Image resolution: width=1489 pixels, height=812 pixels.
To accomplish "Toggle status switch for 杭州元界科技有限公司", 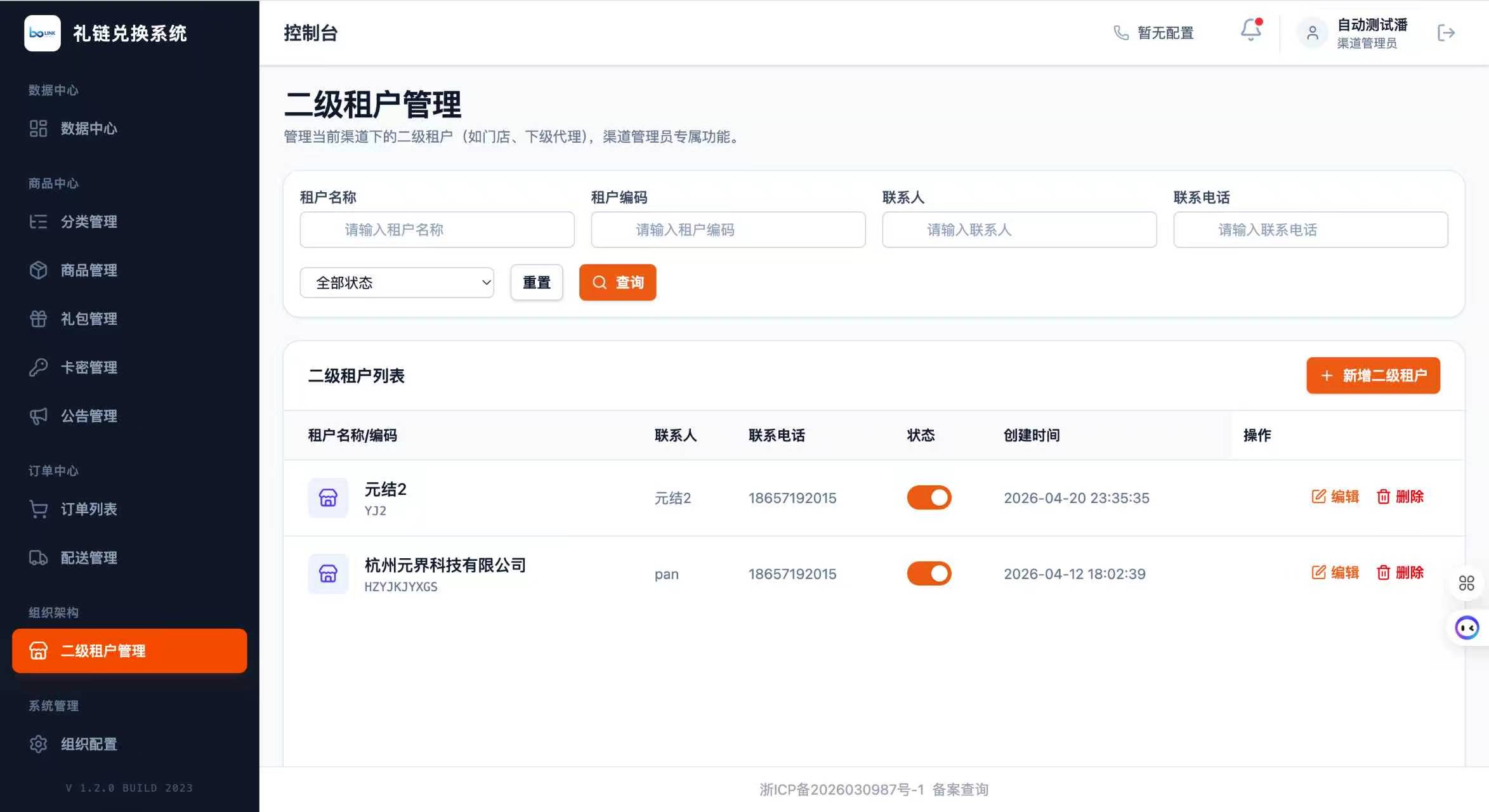I will click(929, 574).
